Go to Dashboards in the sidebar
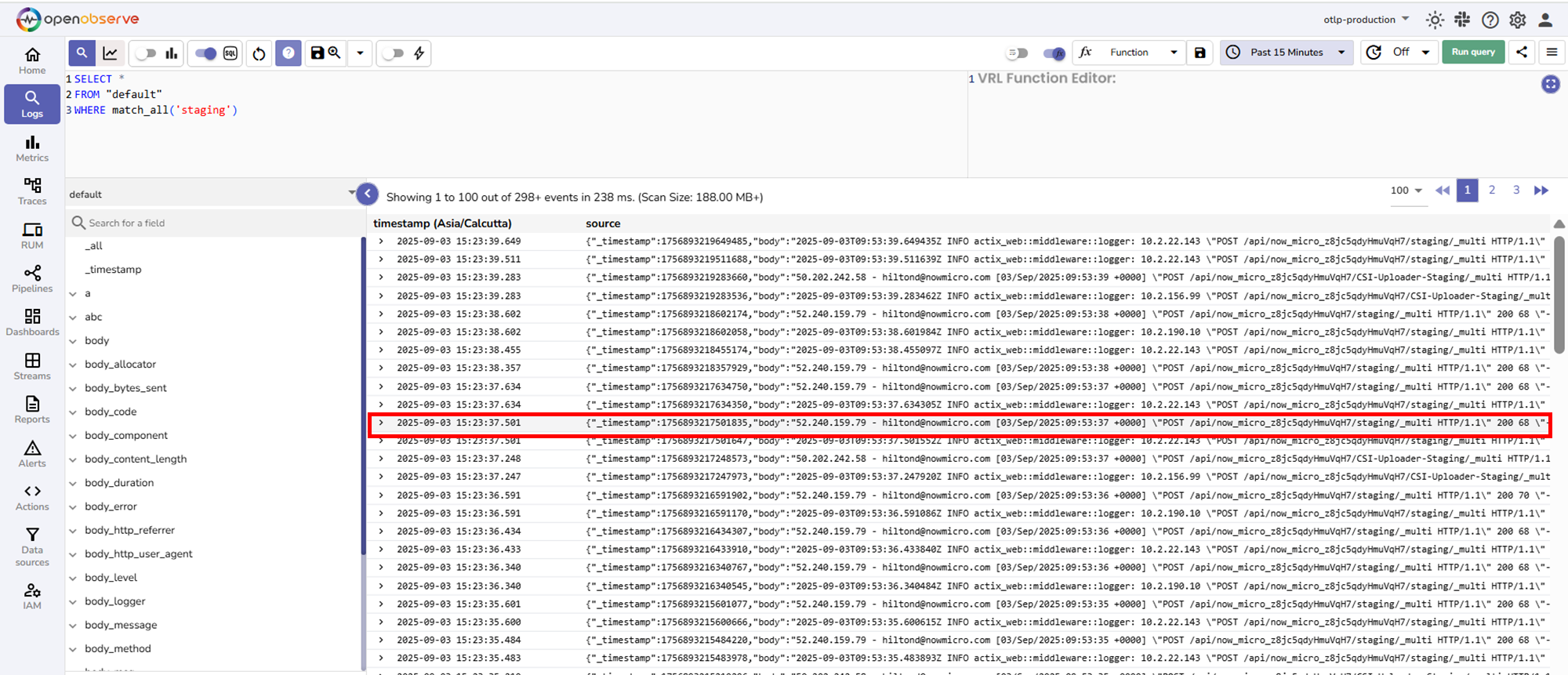Viewport: 1568px width, 675px height. (32, 321)
